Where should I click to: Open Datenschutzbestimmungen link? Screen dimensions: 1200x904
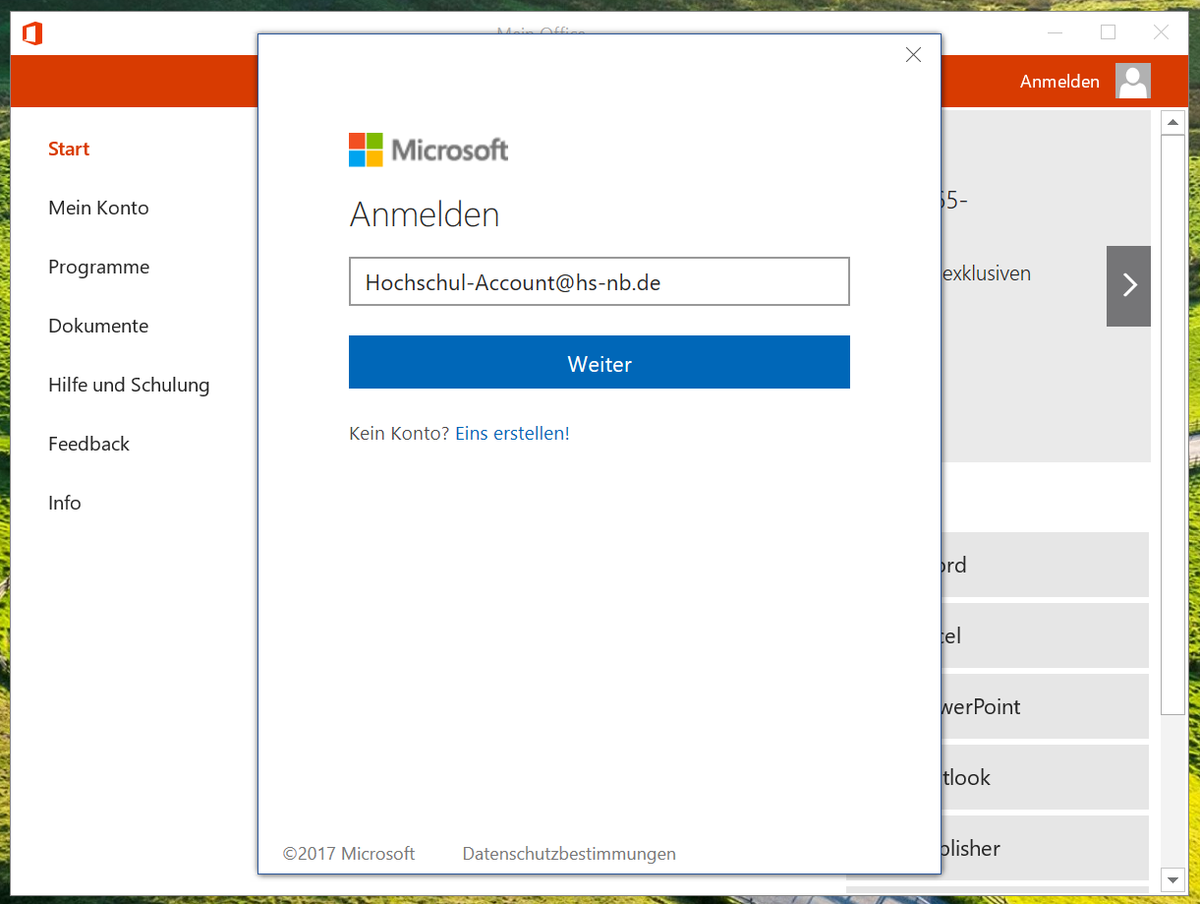pyautogui.click(x=569, y=854)
